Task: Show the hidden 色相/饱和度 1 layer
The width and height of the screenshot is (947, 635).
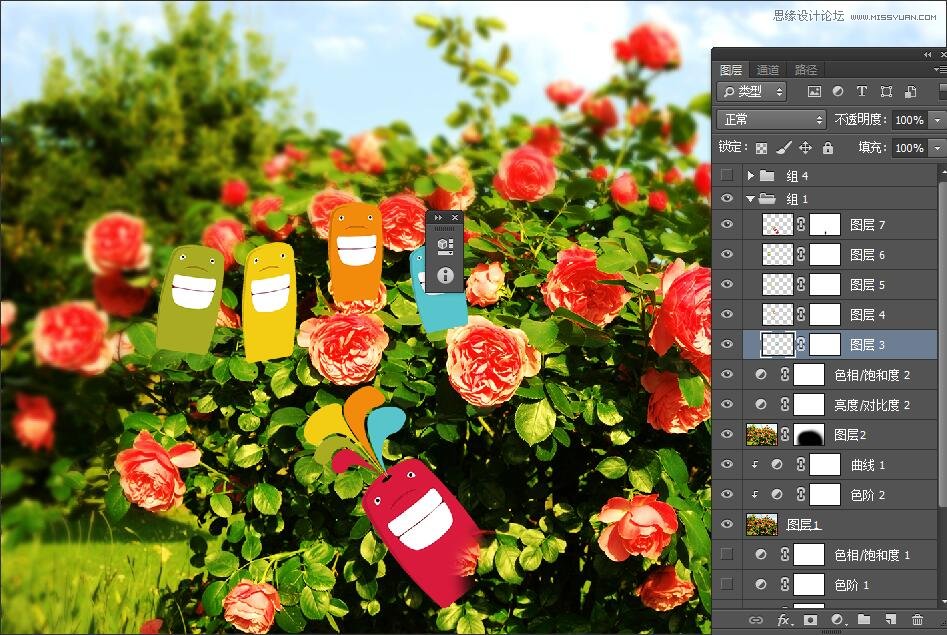Action: click(x=727, y=554)
